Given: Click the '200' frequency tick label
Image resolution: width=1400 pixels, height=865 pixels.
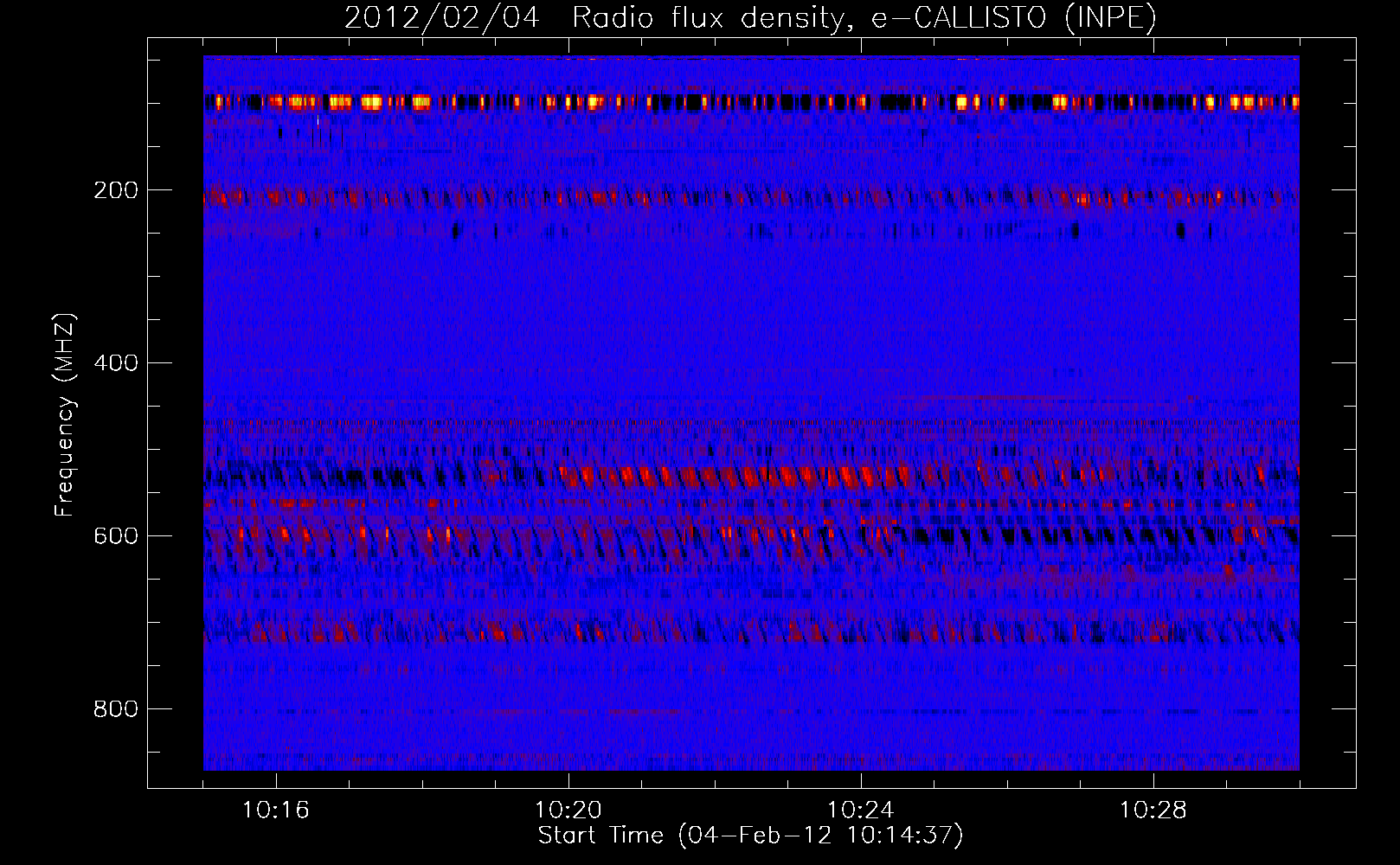Looking at the screenshot, I should pyautogui.click(x=116, y=190).
